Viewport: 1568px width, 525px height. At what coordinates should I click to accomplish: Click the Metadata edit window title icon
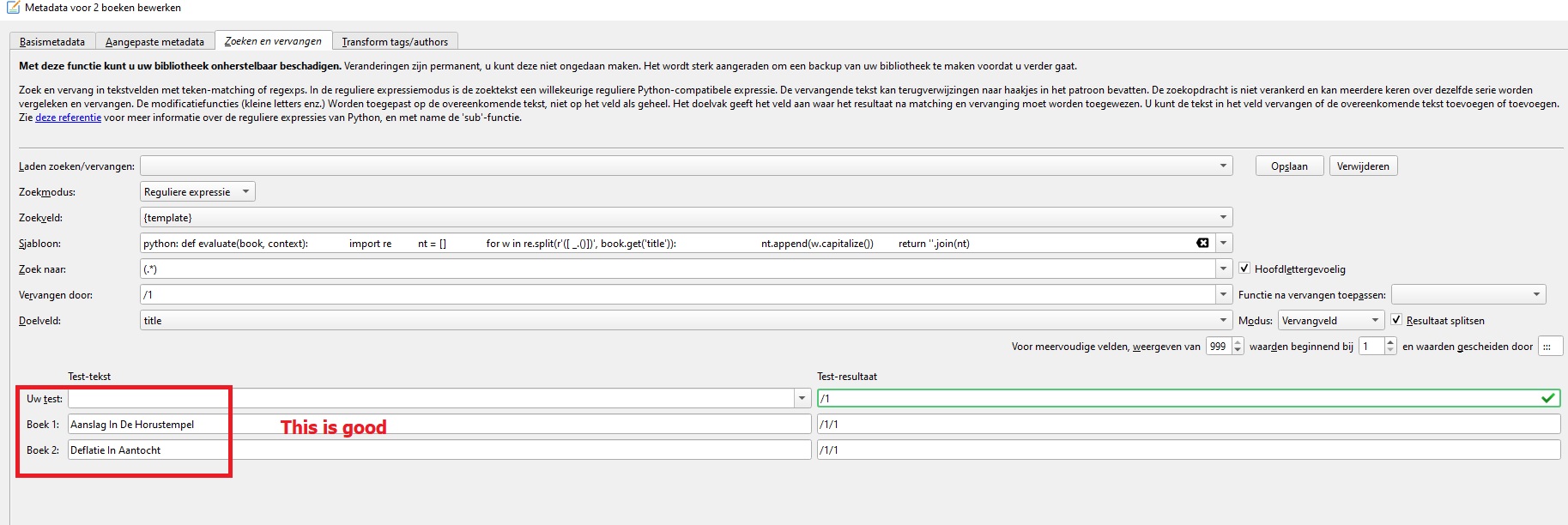[x=13, y=8]
